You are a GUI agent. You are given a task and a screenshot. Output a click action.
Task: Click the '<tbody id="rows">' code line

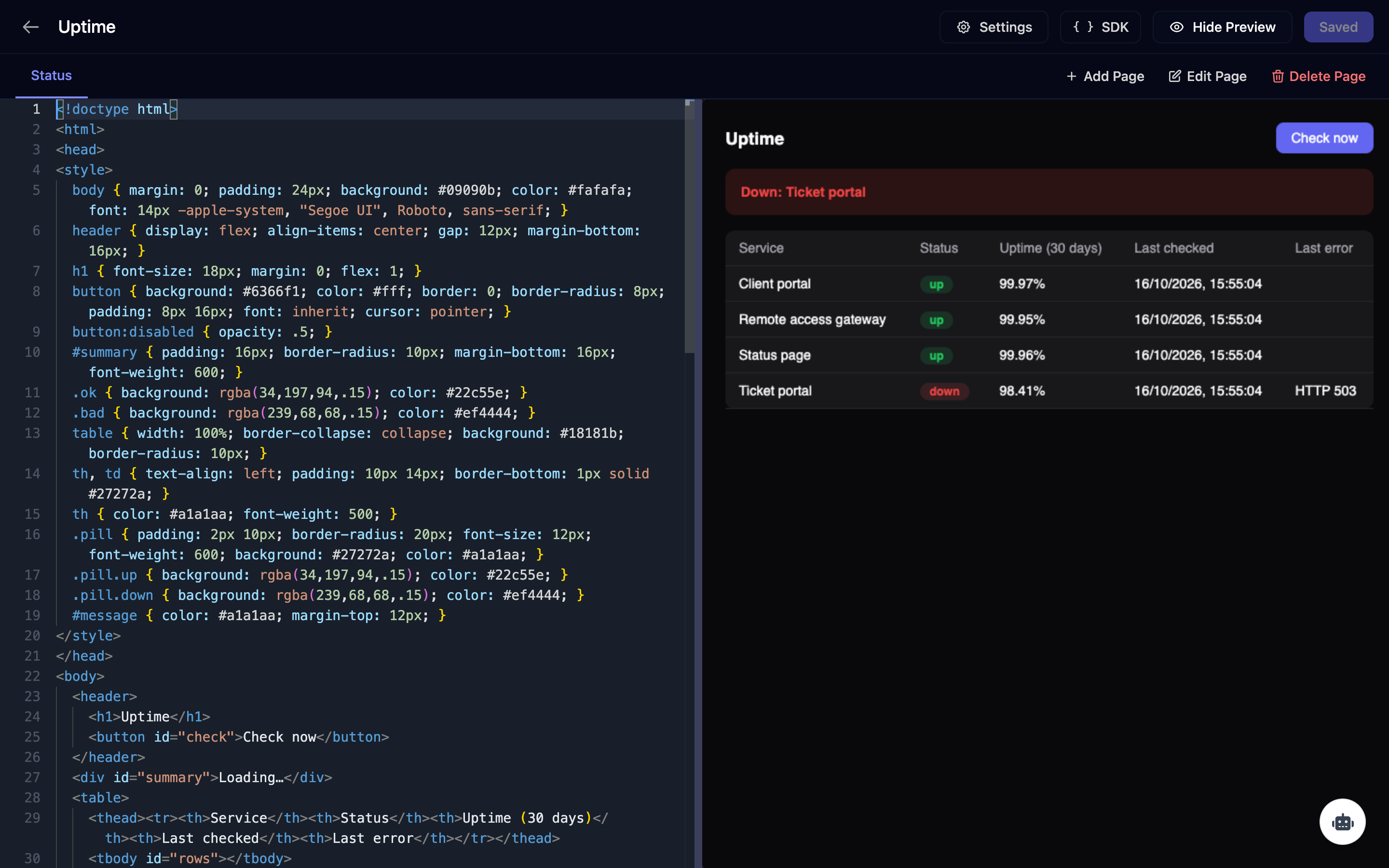pyautogui.click(x=190, y=858)
